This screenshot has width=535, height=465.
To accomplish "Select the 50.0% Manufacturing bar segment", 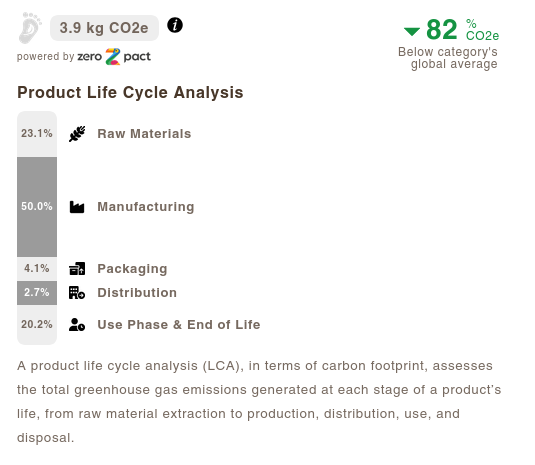I will point(37,207).
